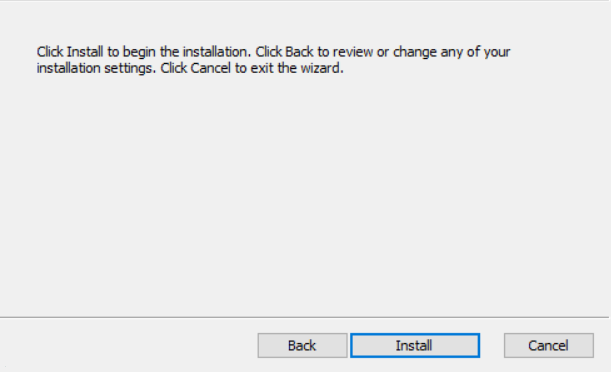The width and height of the screenshot is (611, 372).
Task: Click 'installation settings' phrase in the text
Action: pos(95,68)
